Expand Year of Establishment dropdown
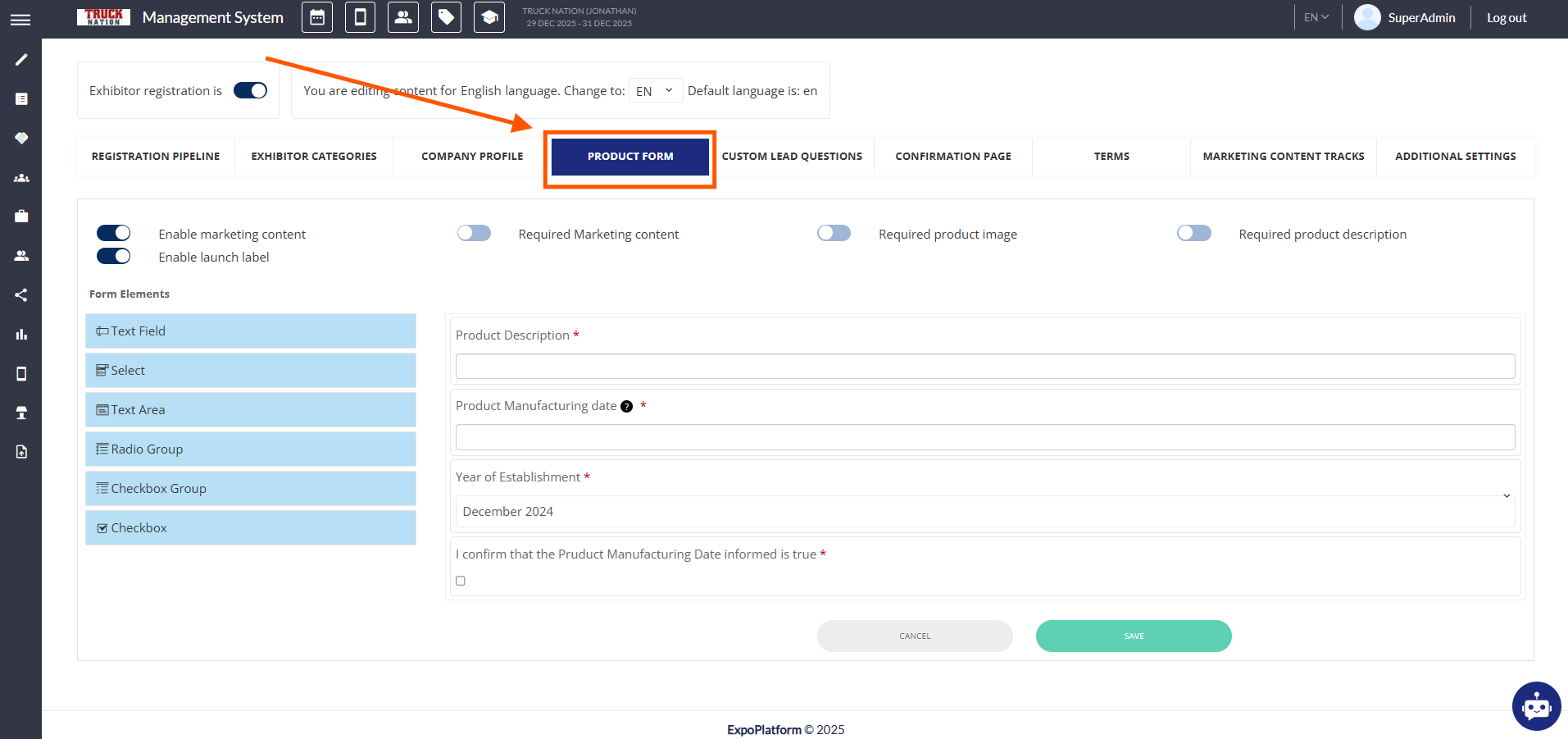1568x739 pixels. [984, 511]
